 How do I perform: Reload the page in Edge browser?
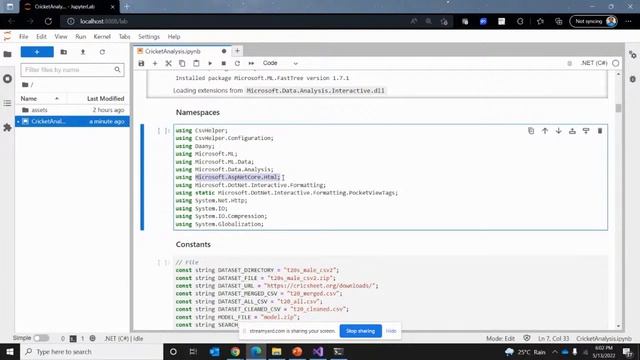[48, 21]
